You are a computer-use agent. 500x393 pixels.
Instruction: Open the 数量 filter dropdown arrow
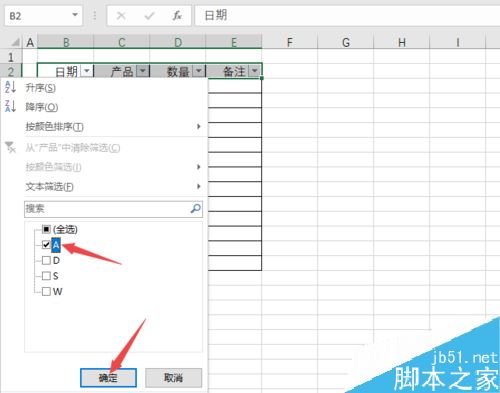199,71
